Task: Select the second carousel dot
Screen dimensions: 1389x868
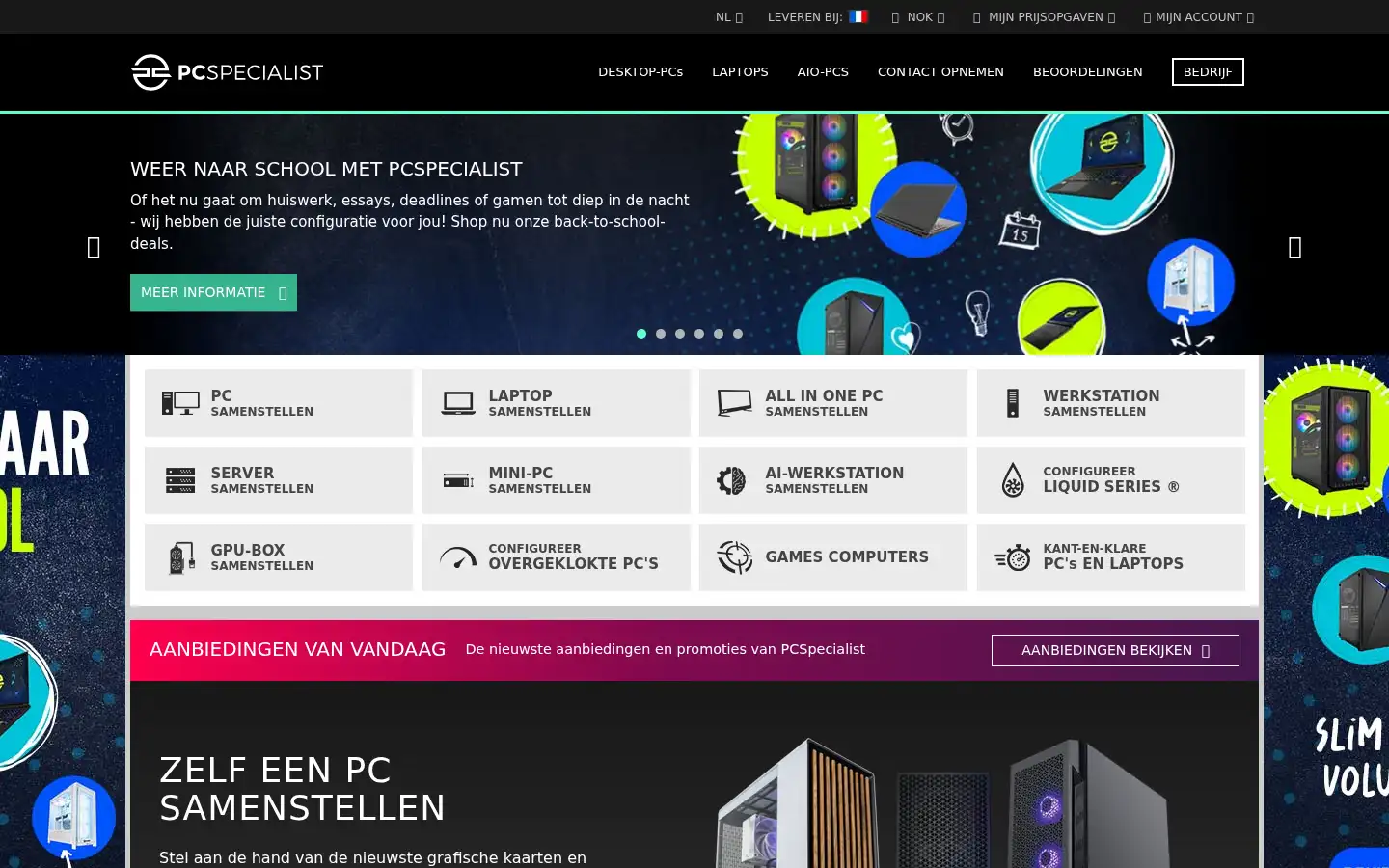Action: [661, 334]
